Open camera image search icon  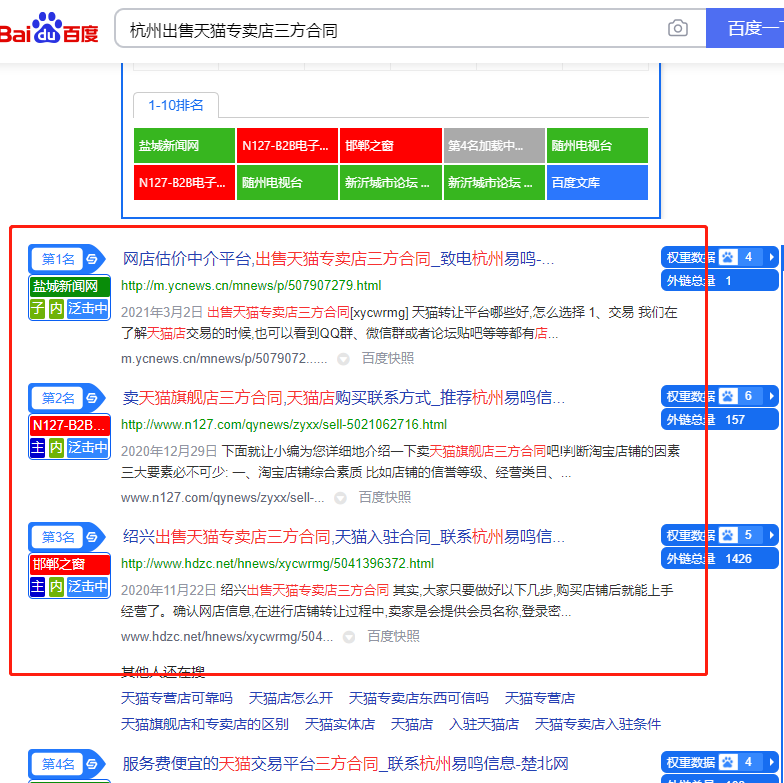click(x=678, y=28)
